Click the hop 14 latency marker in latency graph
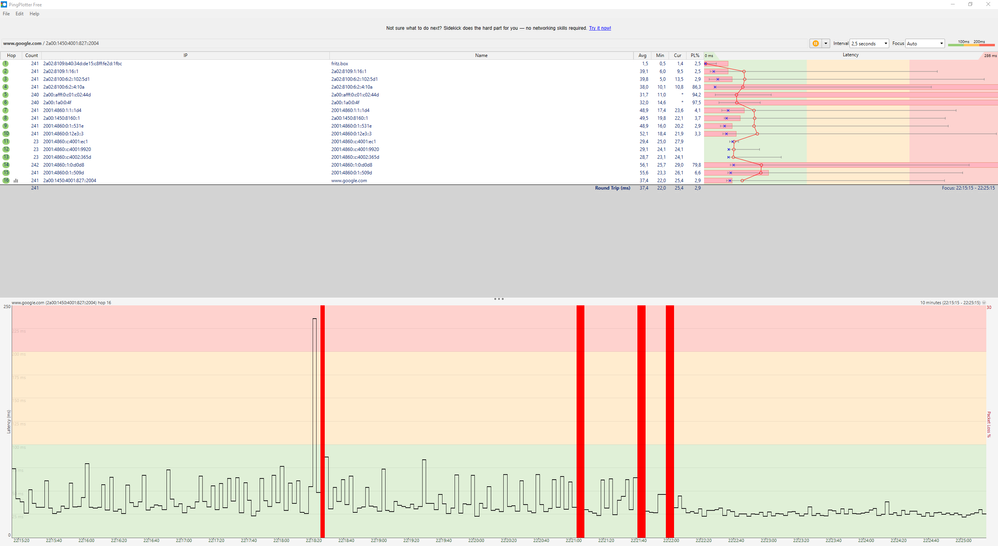Viewport: 998px width, 546px height. click(761, 165)
